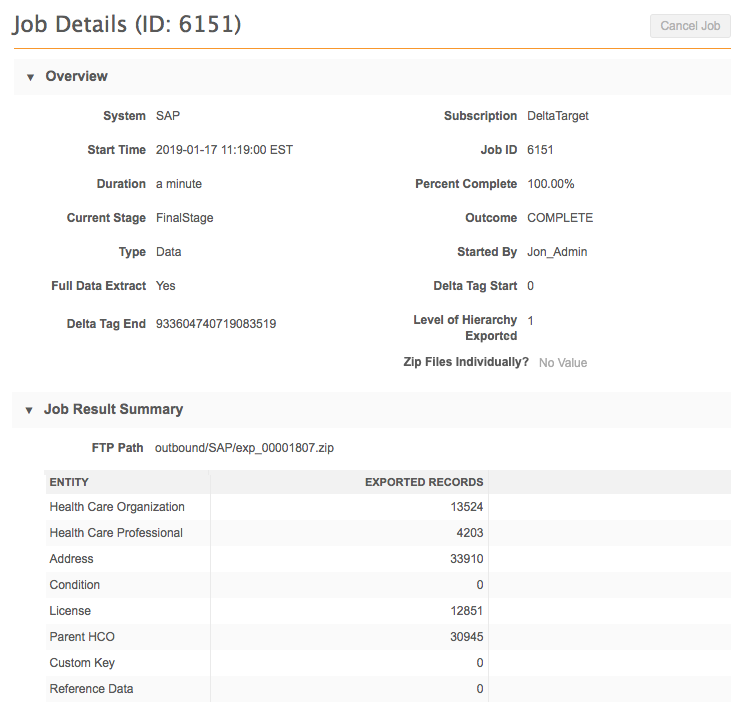Select the Health Care Organization row
Image resolution: width=741 pixels, height=712 pixels.
[x=117, y=507]
